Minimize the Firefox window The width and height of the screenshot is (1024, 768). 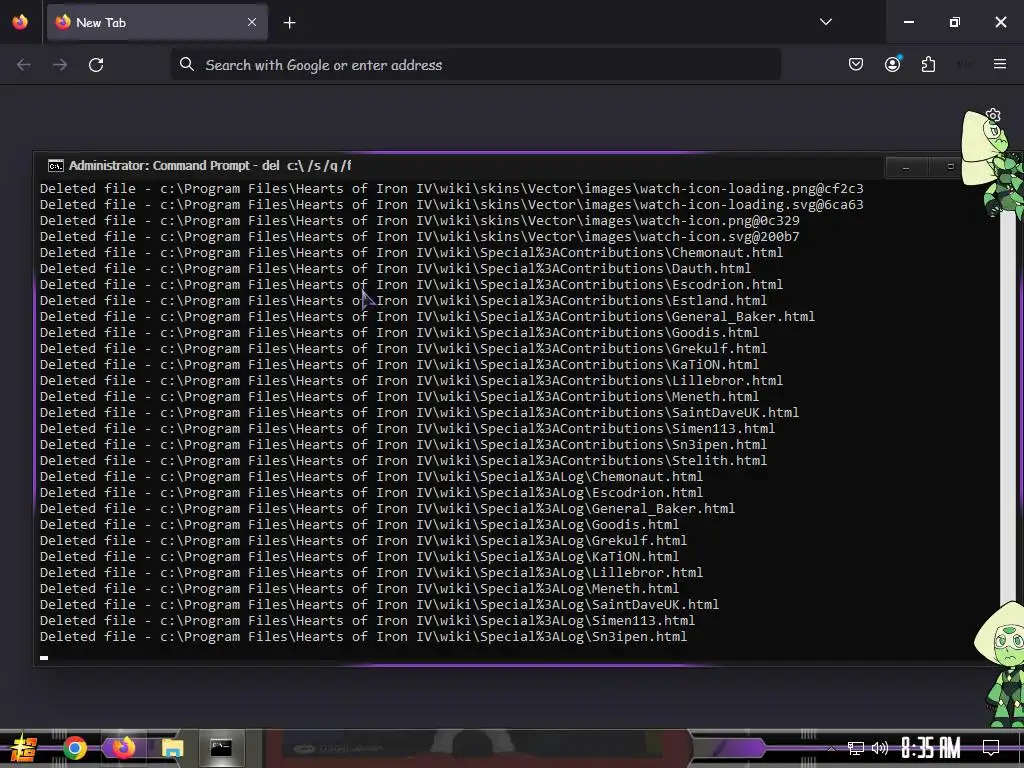(908, 22)
